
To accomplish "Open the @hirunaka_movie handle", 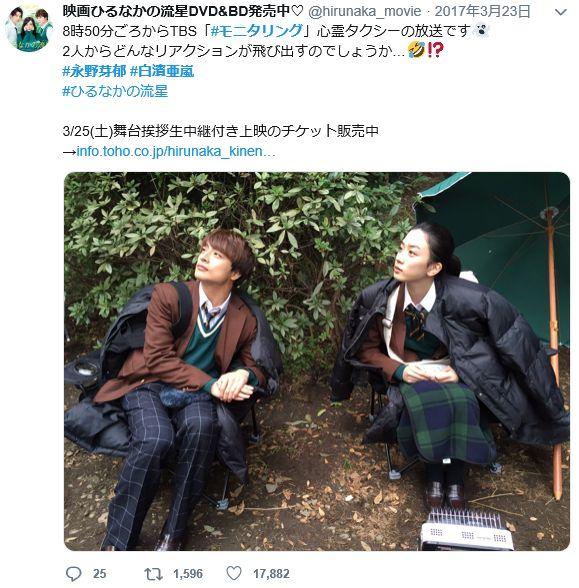I will click(x=364, y=12).
